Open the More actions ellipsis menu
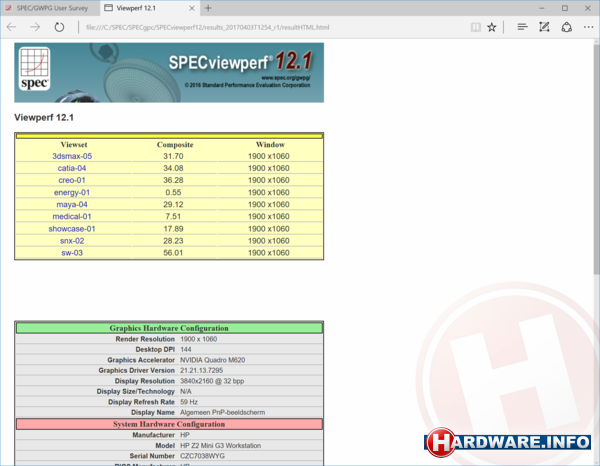Screen dimensions: 600x466 tap(589, 27)
